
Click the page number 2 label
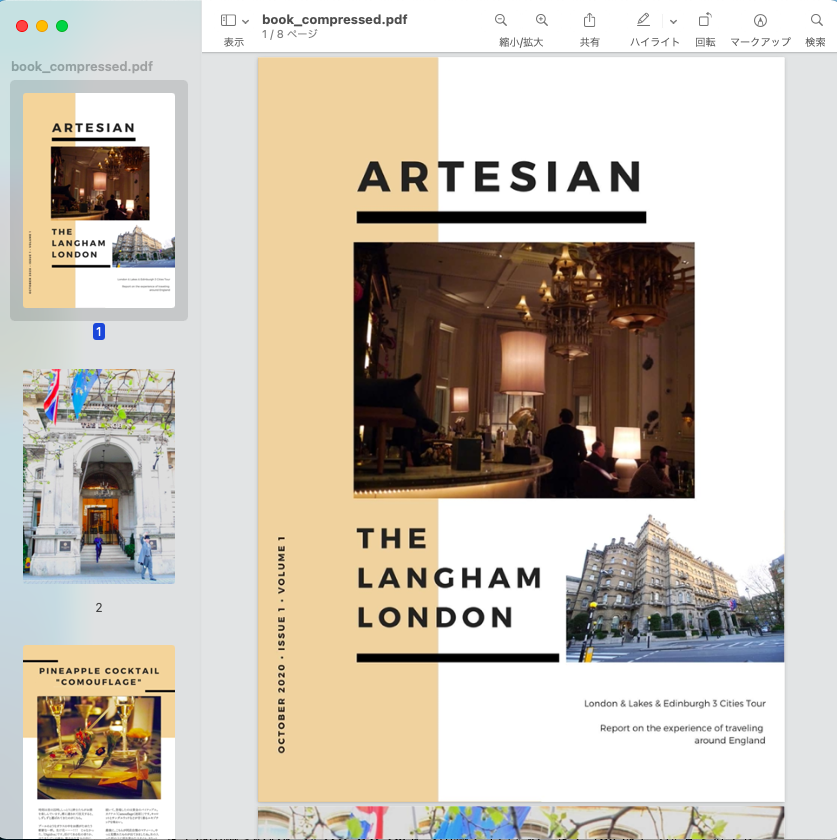click(99, 608)
